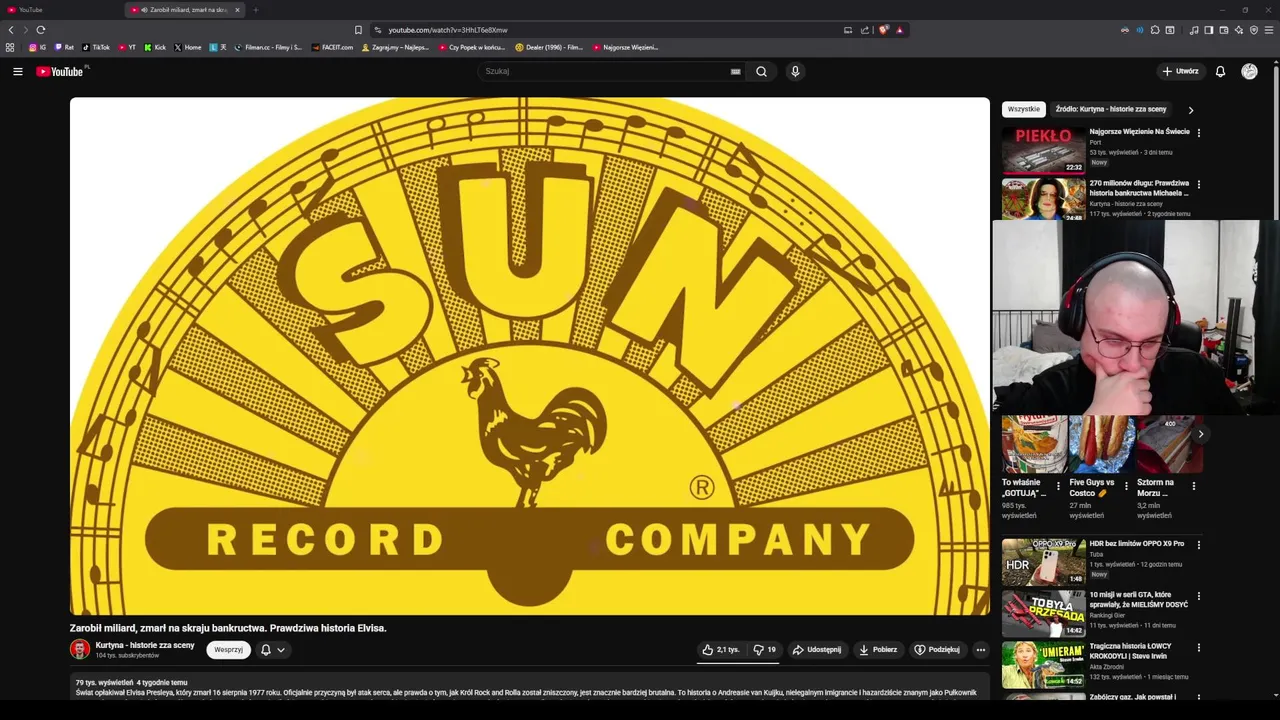Open the PIEKŁO Najgorsze Więzienie thumbnail

click(x=1043, y=150)
